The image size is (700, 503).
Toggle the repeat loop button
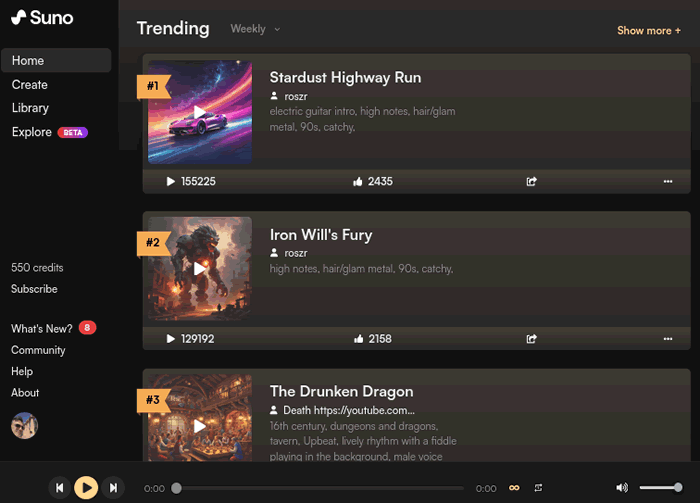click(539, 488)
